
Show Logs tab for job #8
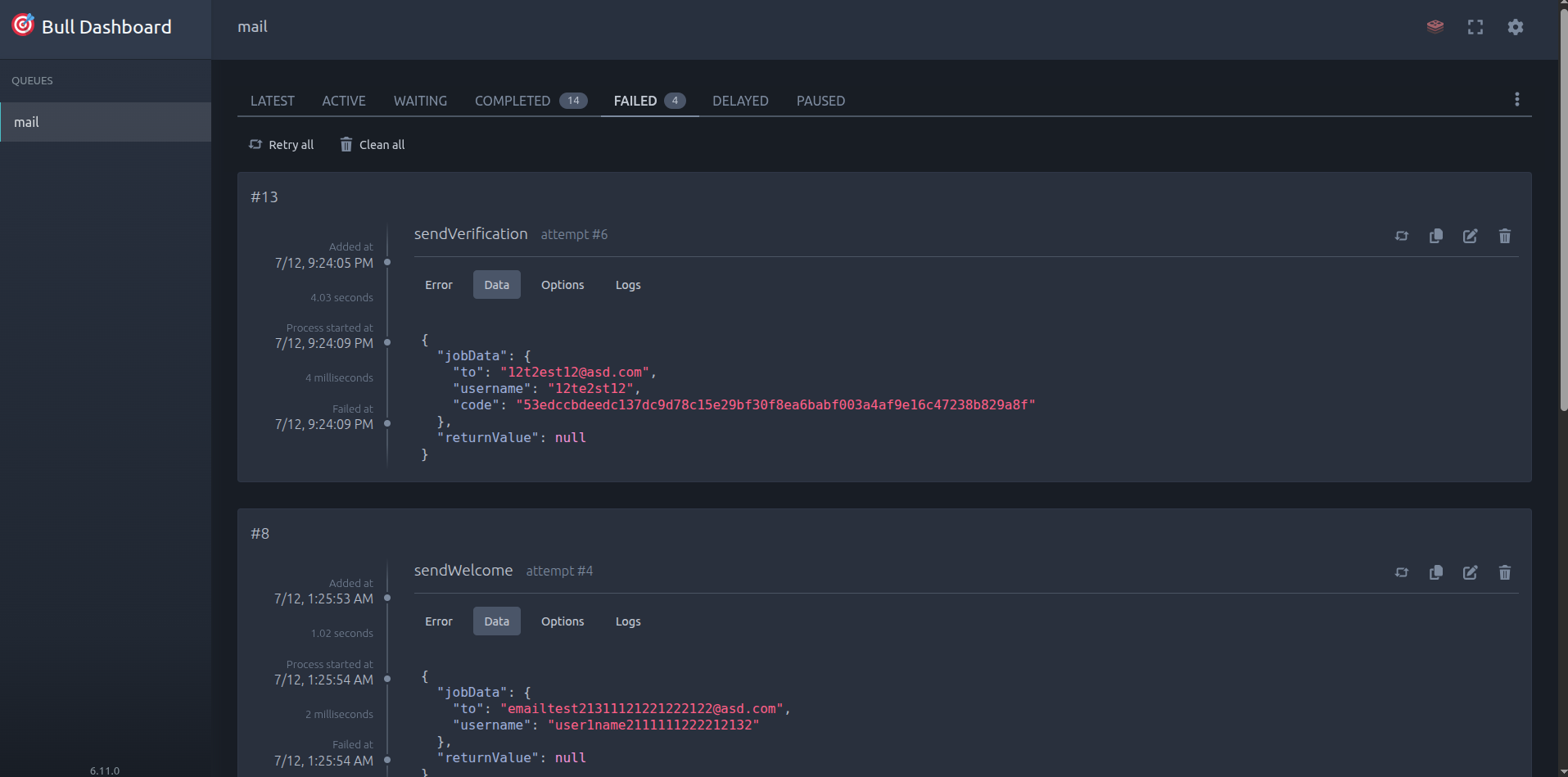pos(628,621)
